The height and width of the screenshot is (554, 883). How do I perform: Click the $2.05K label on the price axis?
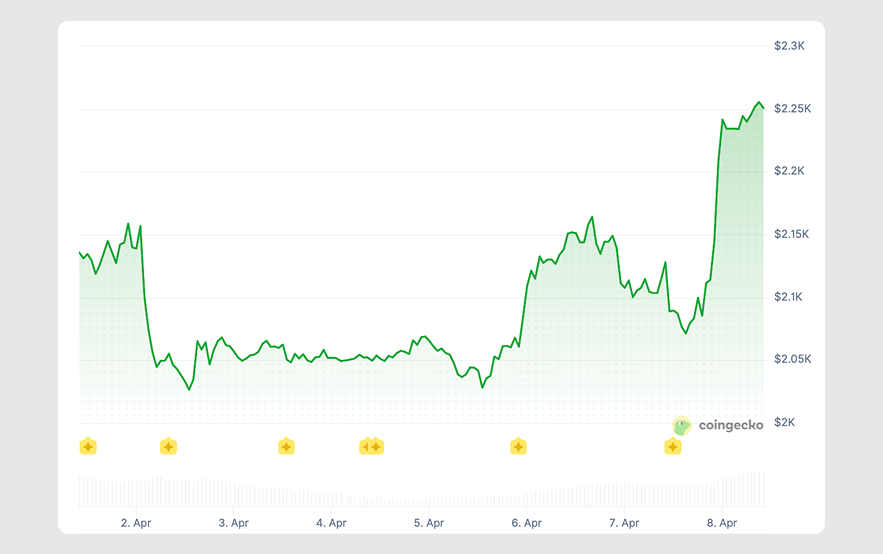tap(792, 359)
